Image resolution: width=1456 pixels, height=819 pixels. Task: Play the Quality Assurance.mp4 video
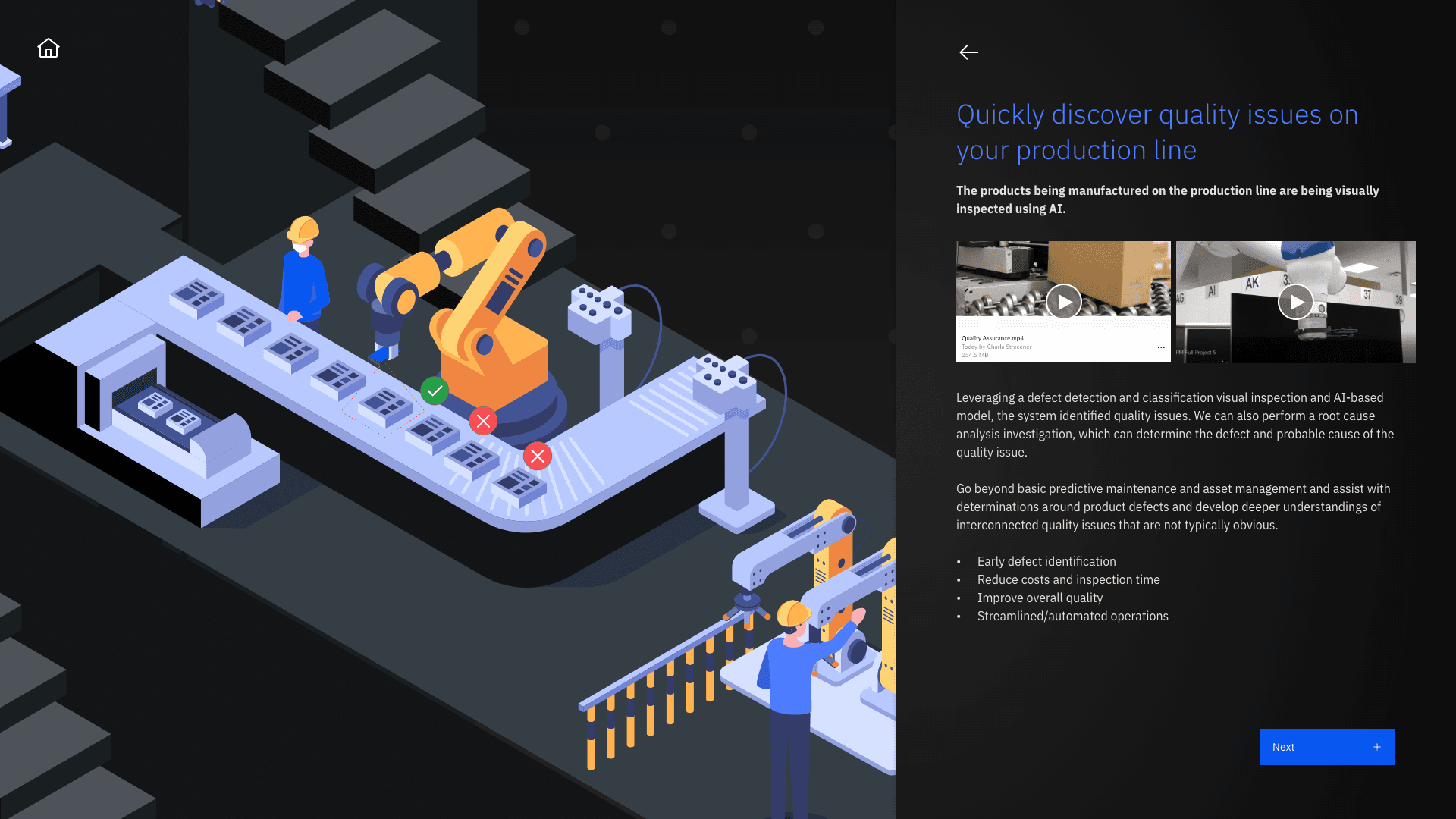point(1064,302)
